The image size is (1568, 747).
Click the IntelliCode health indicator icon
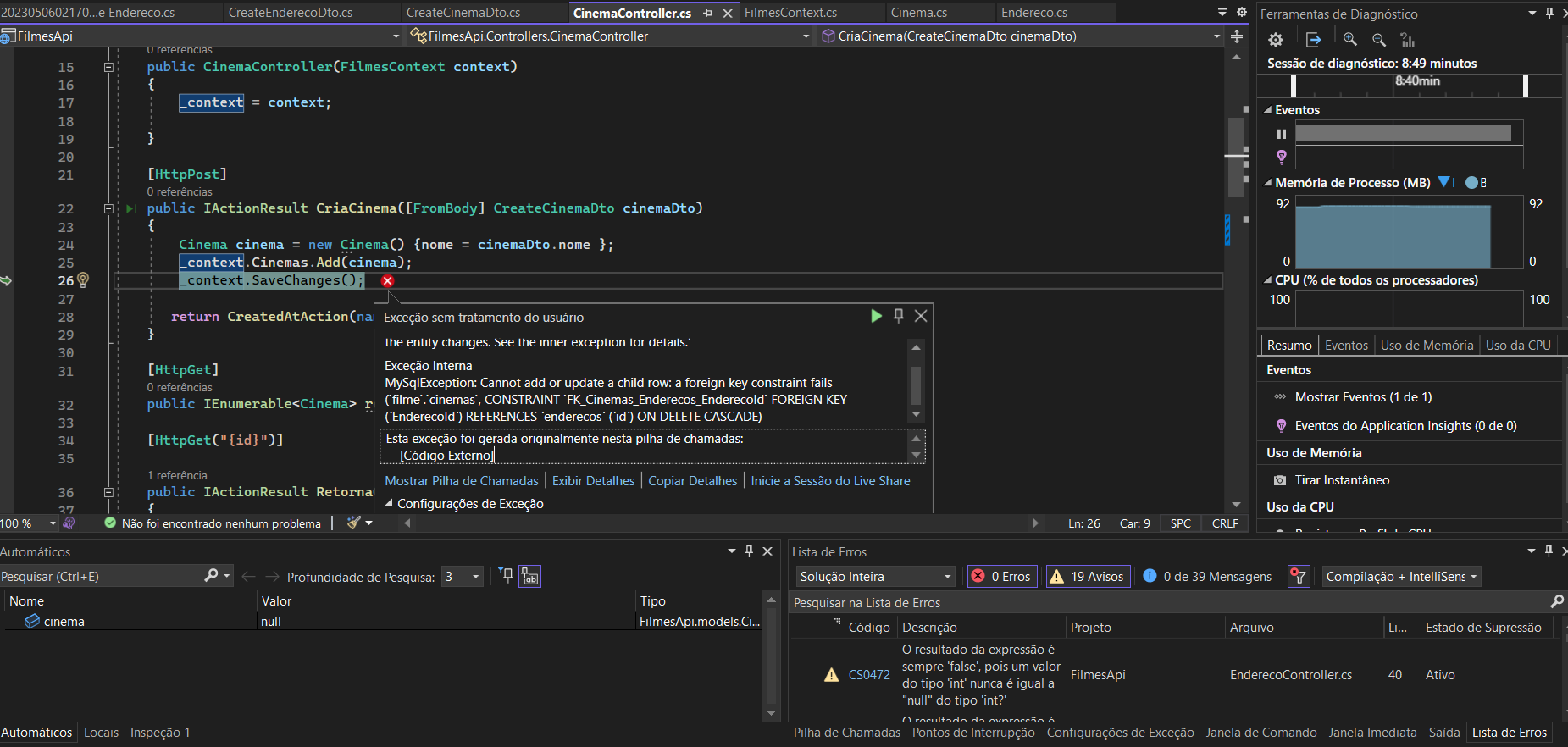click(x=69, y=523)
